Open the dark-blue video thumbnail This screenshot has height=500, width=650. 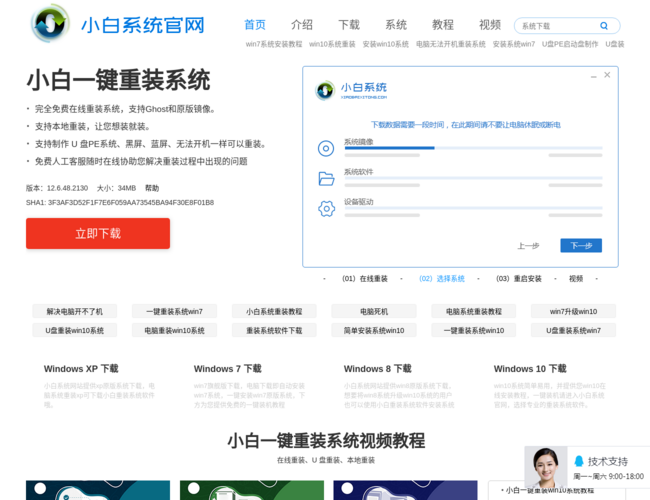(x=405, y=490)
